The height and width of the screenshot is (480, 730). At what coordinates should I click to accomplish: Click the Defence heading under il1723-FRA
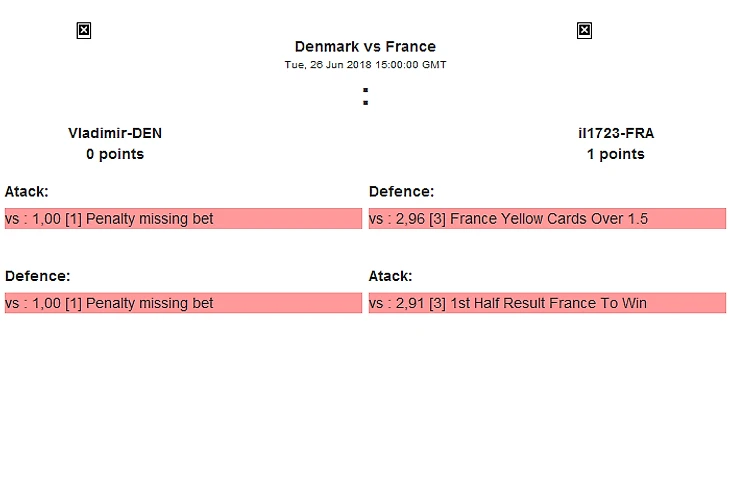tap(402, 191)
